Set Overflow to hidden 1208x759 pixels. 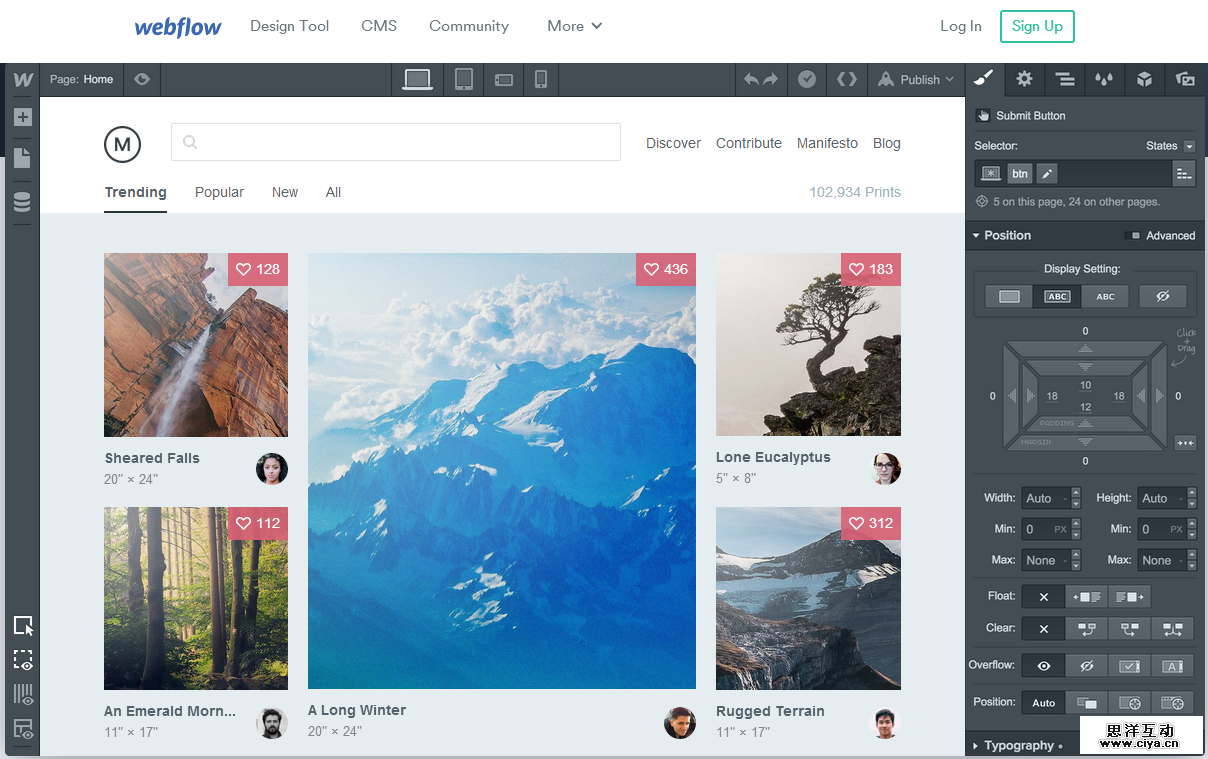point(1087,665)
